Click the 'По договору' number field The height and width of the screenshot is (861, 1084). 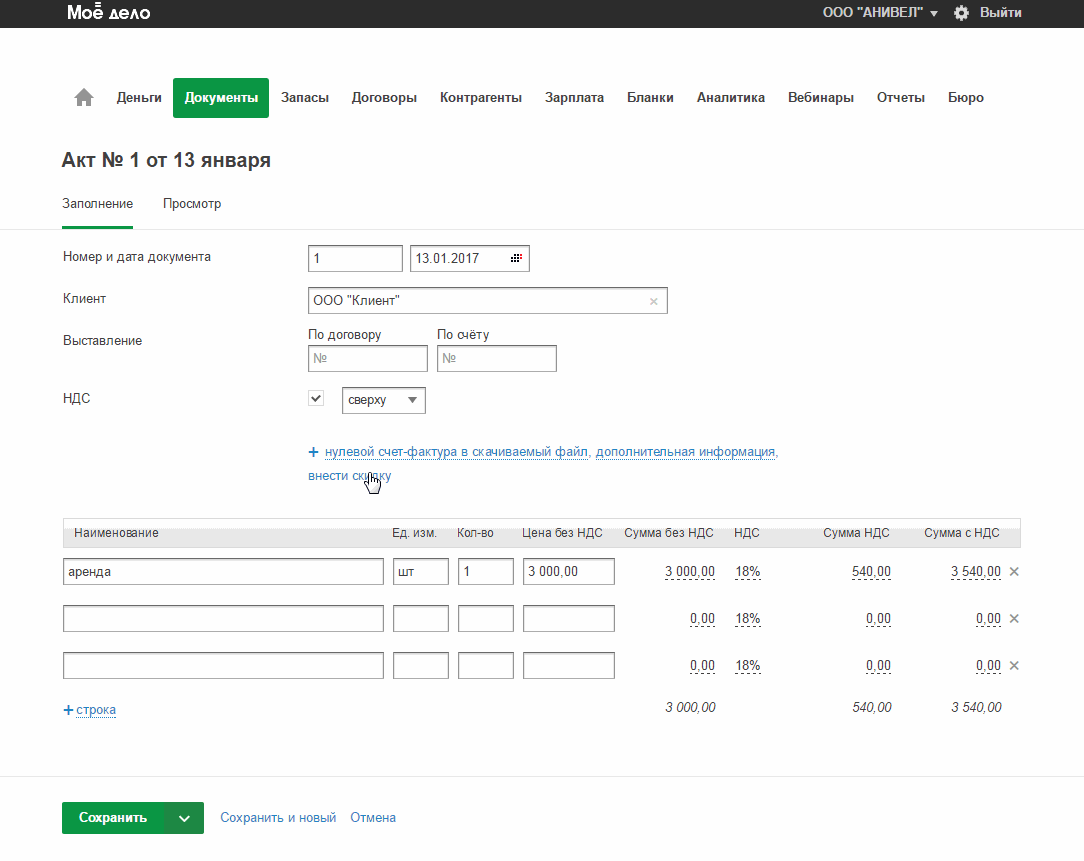coord(368,358)
